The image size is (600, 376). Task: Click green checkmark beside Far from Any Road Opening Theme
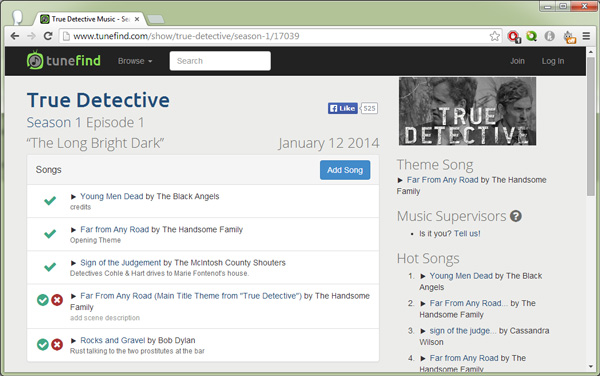pos(50,234)
